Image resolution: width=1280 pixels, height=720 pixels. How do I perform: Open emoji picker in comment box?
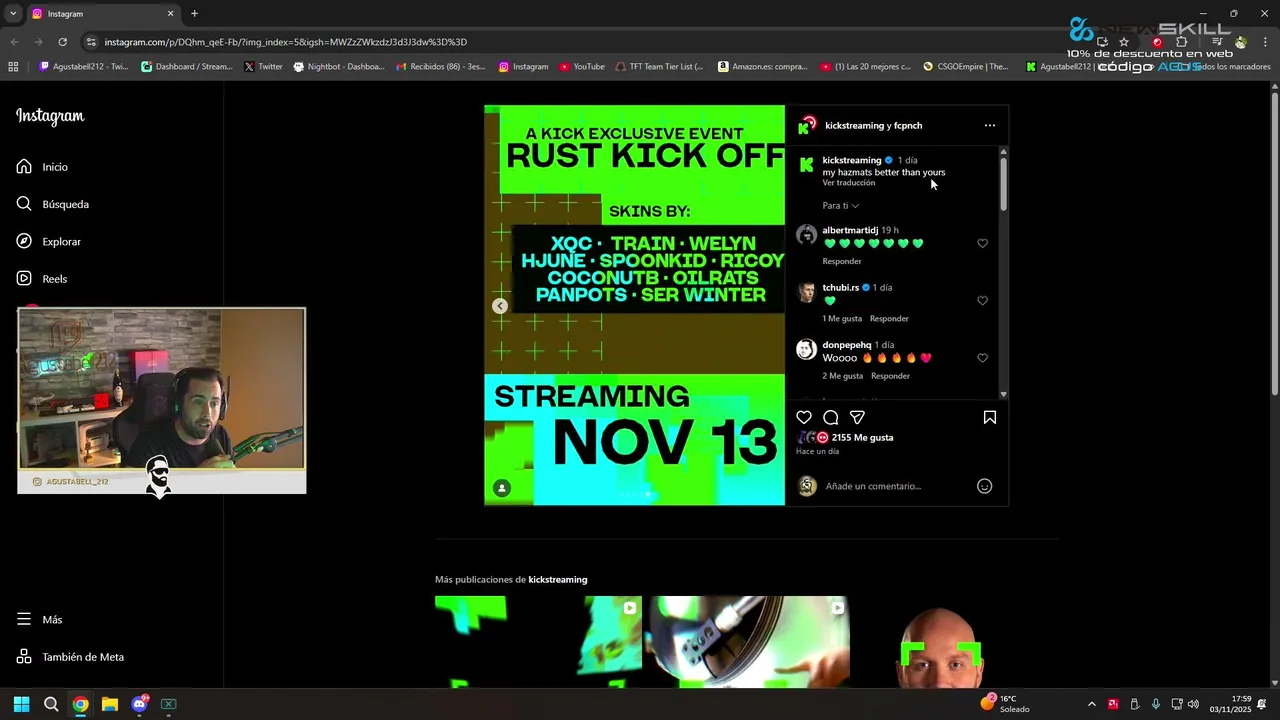tap(984, 486)
